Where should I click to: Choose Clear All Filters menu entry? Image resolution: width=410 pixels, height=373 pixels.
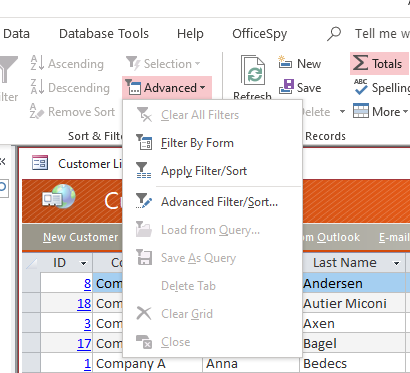[x=212, y=115]
